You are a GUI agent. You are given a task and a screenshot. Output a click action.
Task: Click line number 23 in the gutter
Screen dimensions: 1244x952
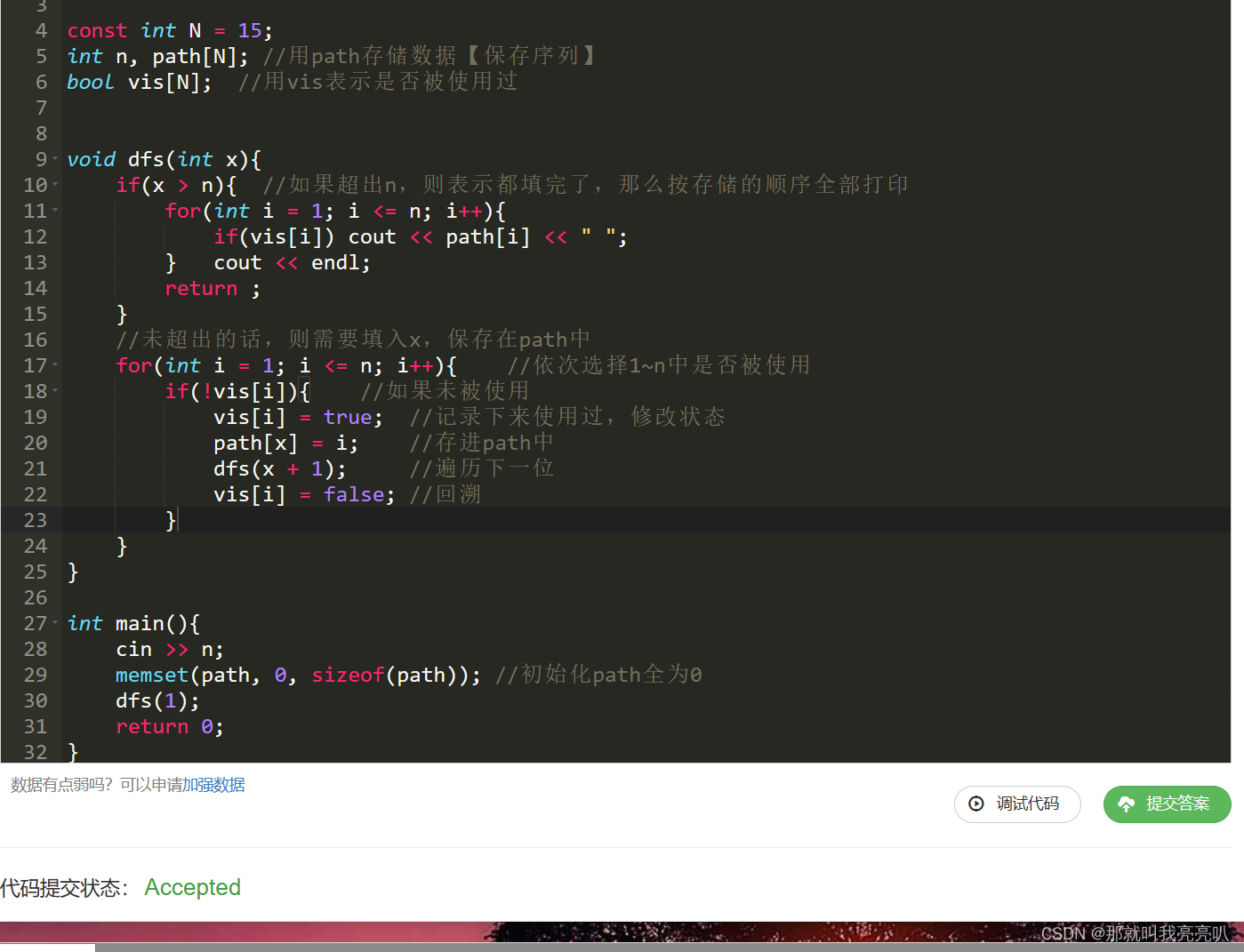click(x=36, y=520)
